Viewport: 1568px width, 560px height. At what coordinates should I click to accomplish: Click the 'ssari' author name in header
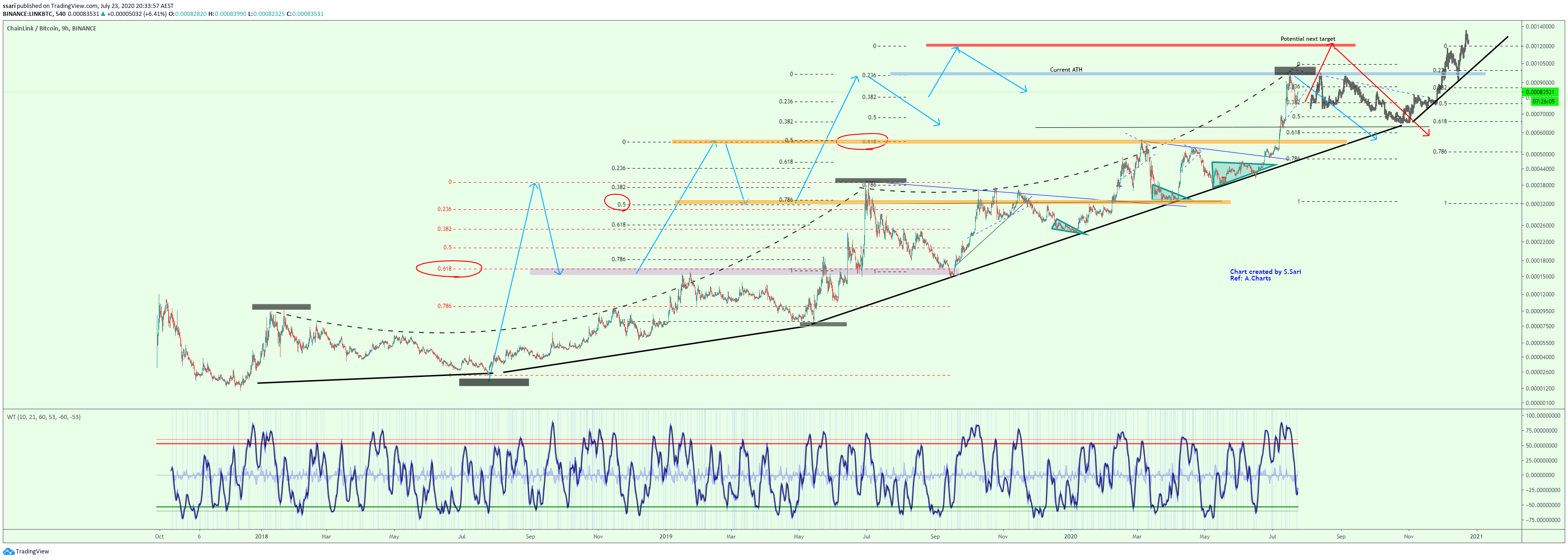coord(9,6)
